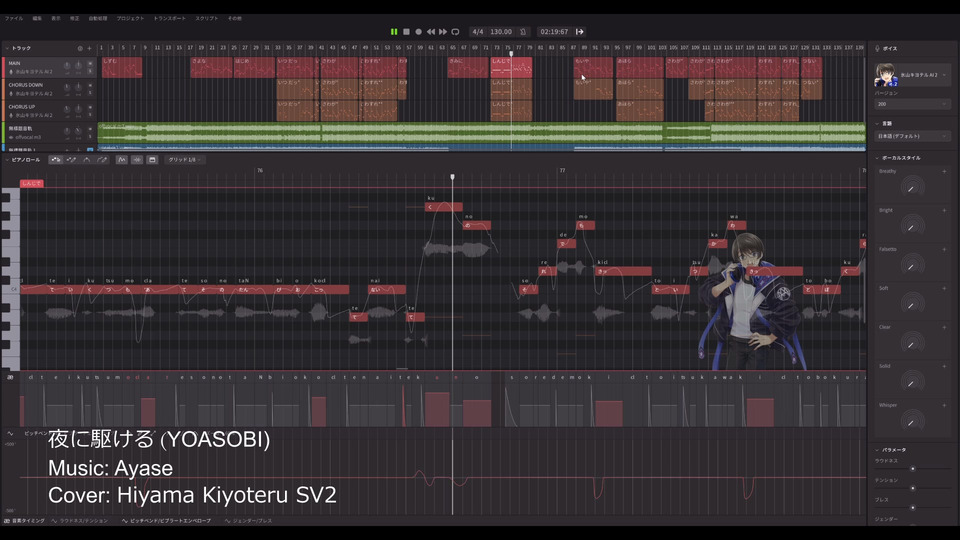
Task: Open the プロジェクト (Project) menu
Action: pos(130,18)
